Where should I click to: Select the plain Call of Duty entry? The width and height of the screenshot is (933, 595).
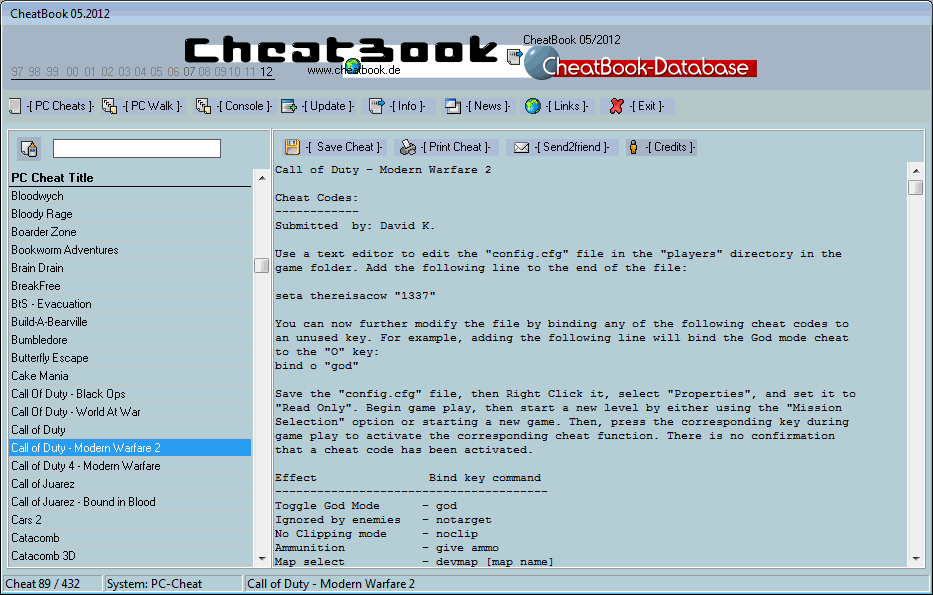(130, 430)
